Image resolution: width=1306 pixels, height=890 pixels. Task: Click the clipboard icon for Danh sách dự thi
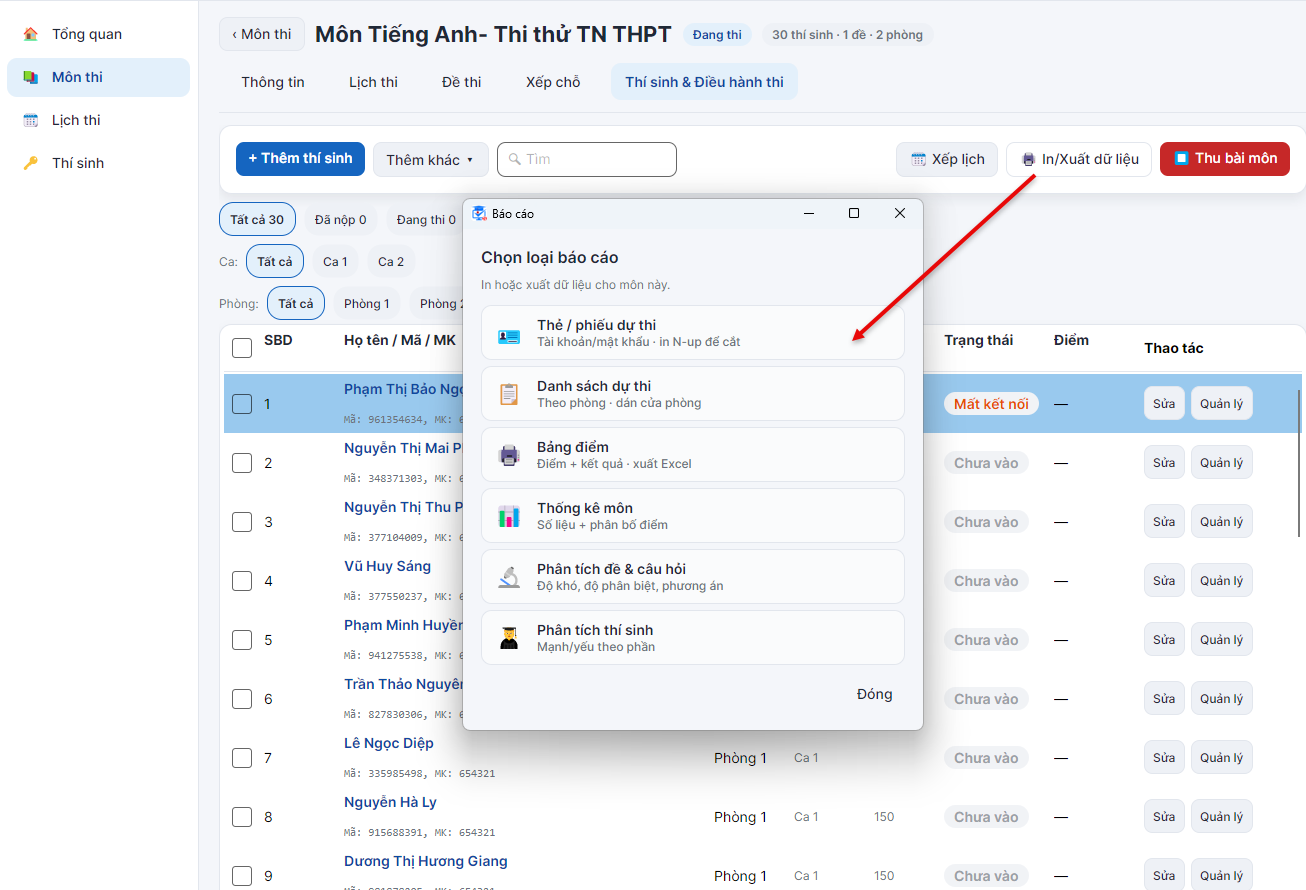tap(509, 395)
